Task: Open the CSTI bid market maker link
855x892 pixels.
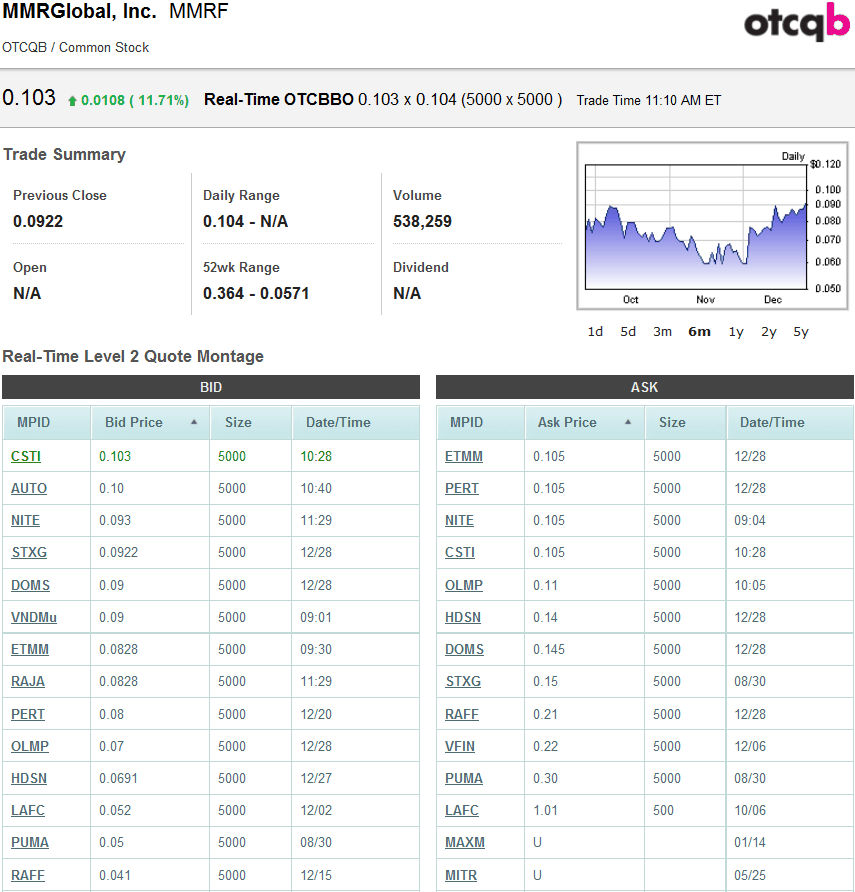Action: [26, 457]
